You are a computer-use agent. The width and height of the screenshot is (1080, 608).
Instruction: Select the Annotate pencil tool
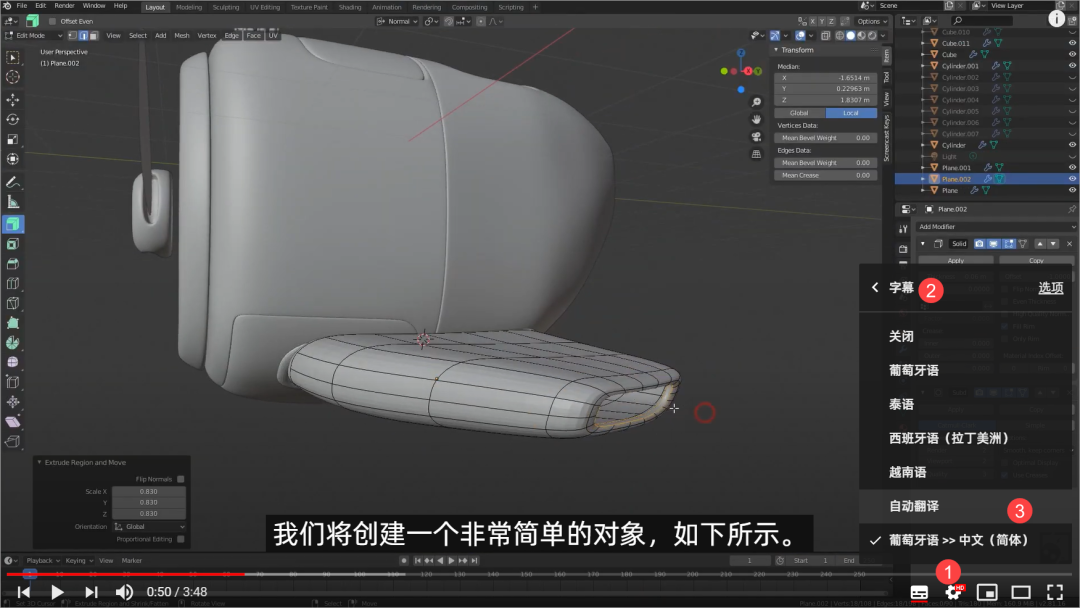click(x=12, y=182)
